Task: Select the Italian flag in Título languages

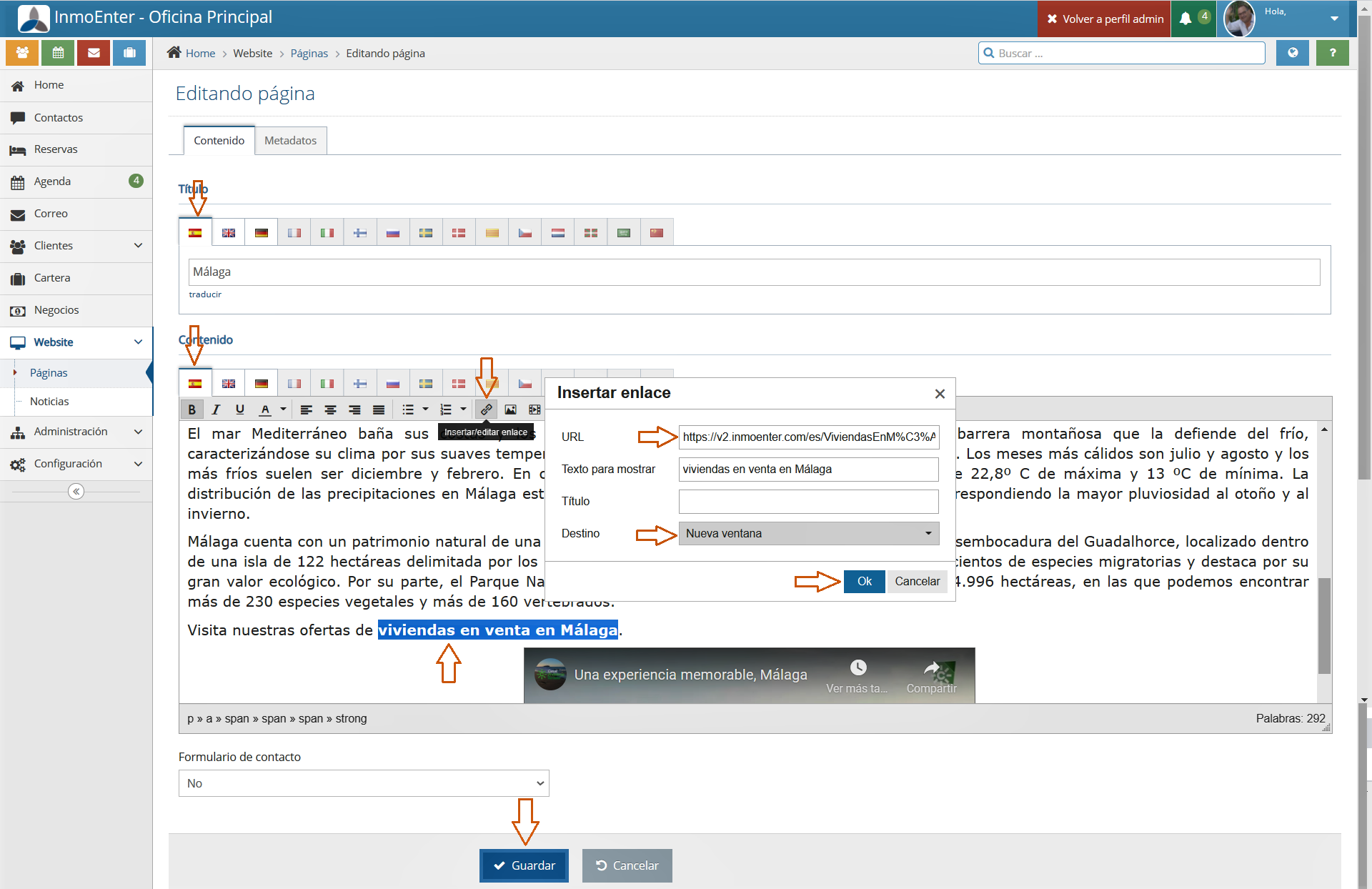Action: click(327, 233)
